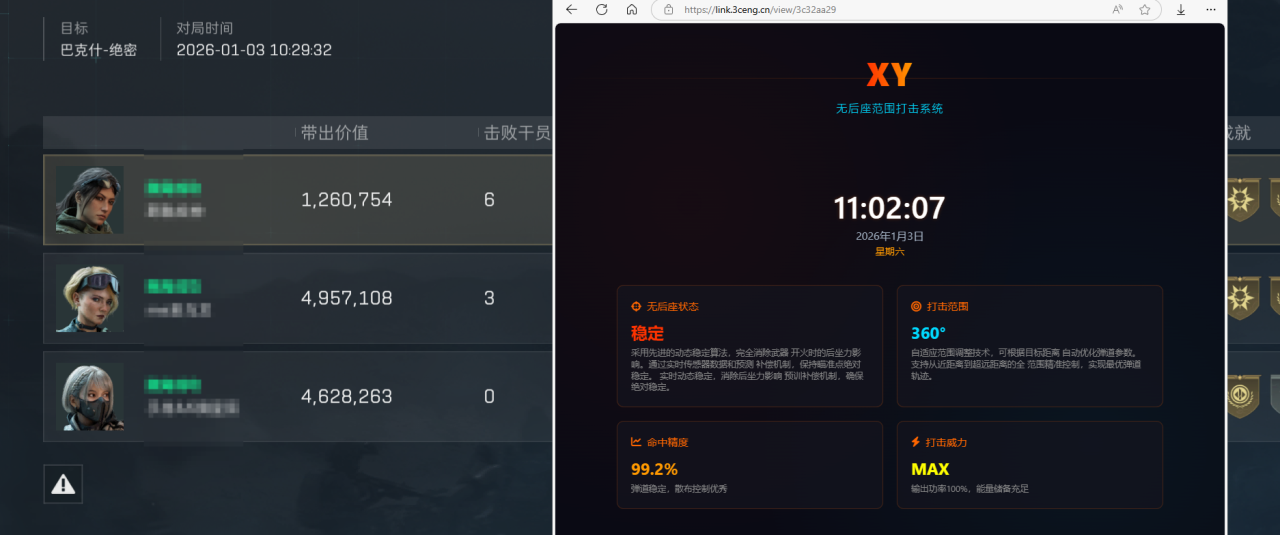Click 击败干员 column header

click(x=517, y=133)
